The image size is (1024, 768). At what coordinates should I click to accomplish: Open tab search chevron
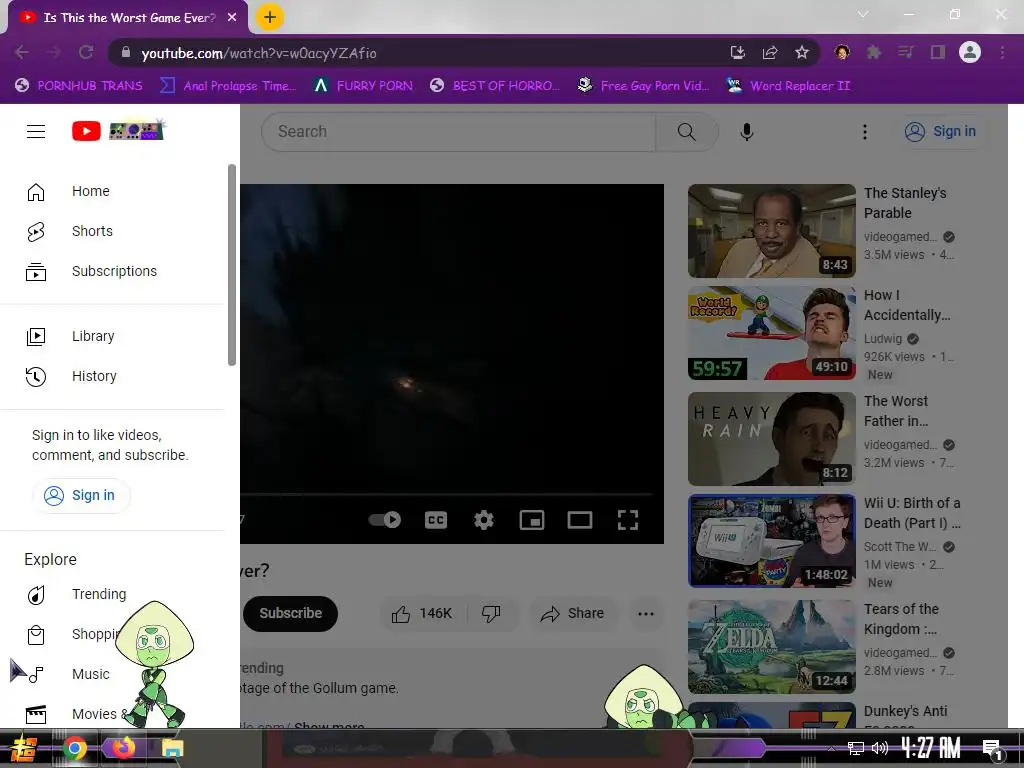863,14
